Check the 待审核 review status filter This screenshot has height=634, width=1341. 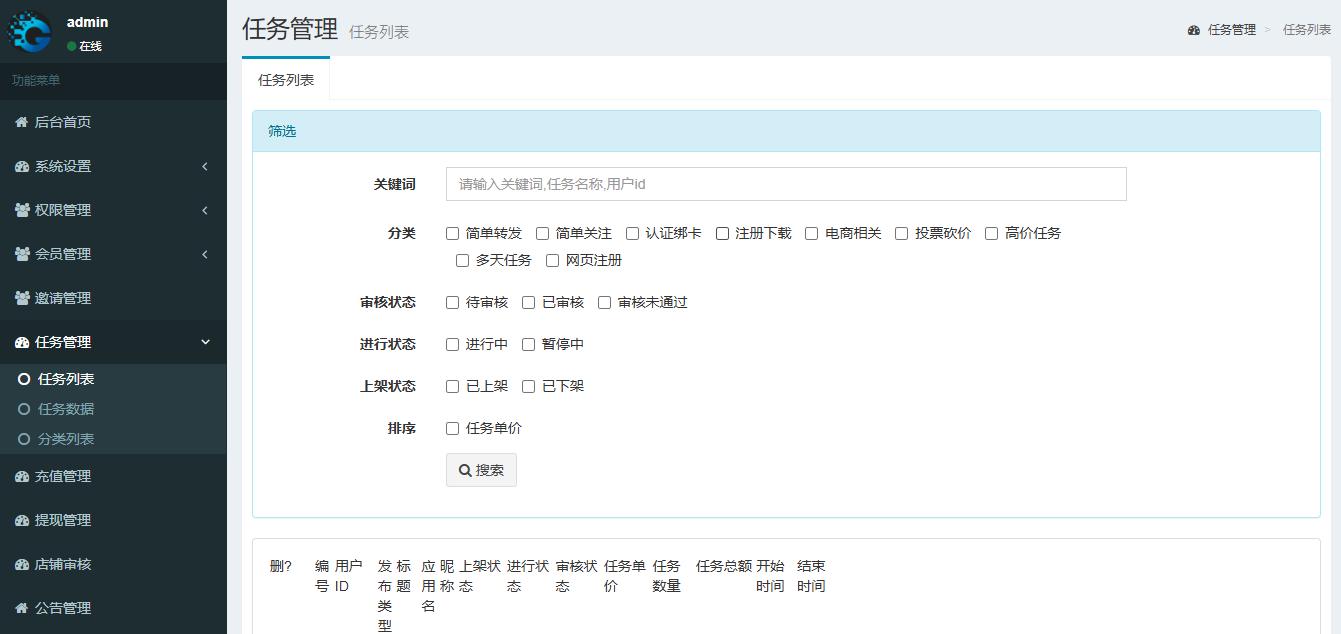[452, 301]
